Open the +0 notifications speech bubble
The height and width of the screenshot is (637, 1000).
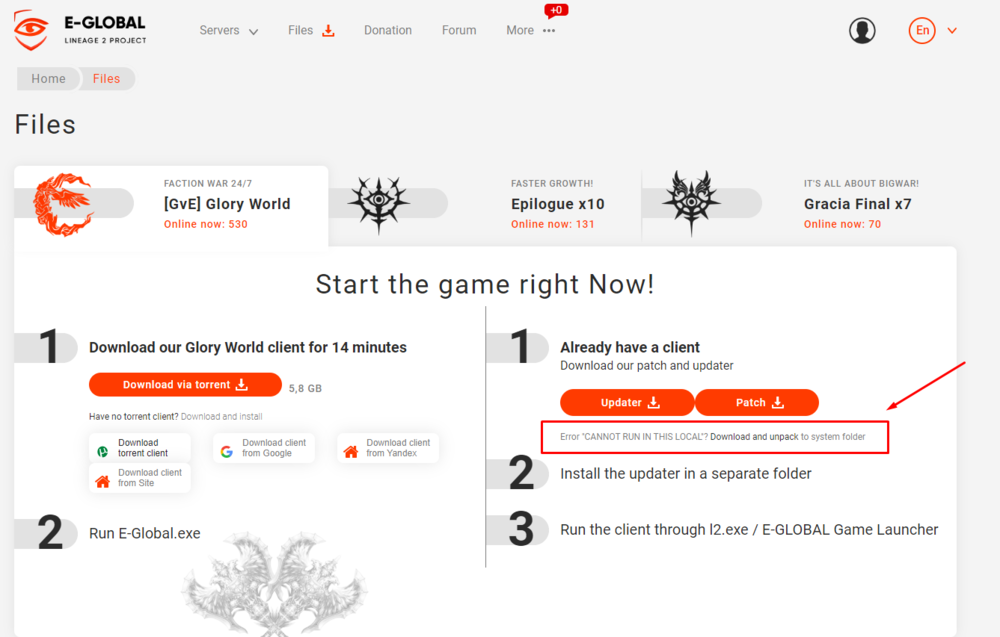[x=555, y=11]
